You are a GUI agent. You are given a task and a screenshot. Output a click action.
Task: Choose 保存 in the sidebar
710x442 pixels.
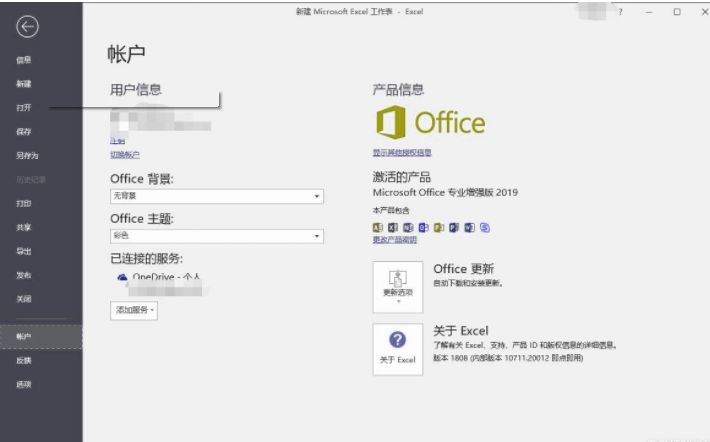click(x=24, y=132)
